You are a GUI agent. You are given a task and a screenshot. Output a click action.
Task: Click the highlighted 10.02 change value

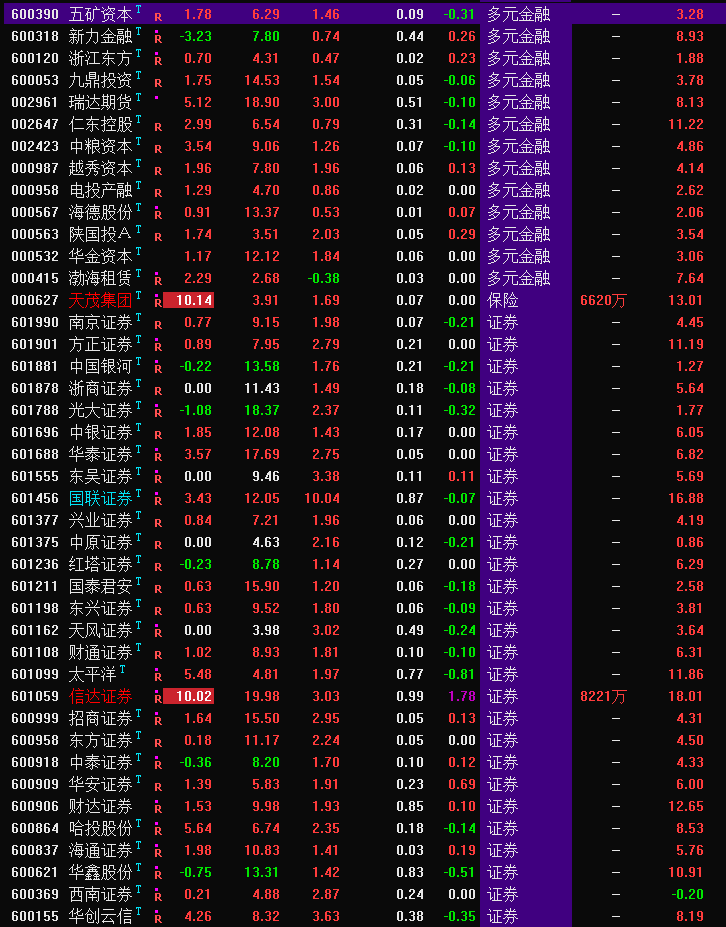pos(189,696)
